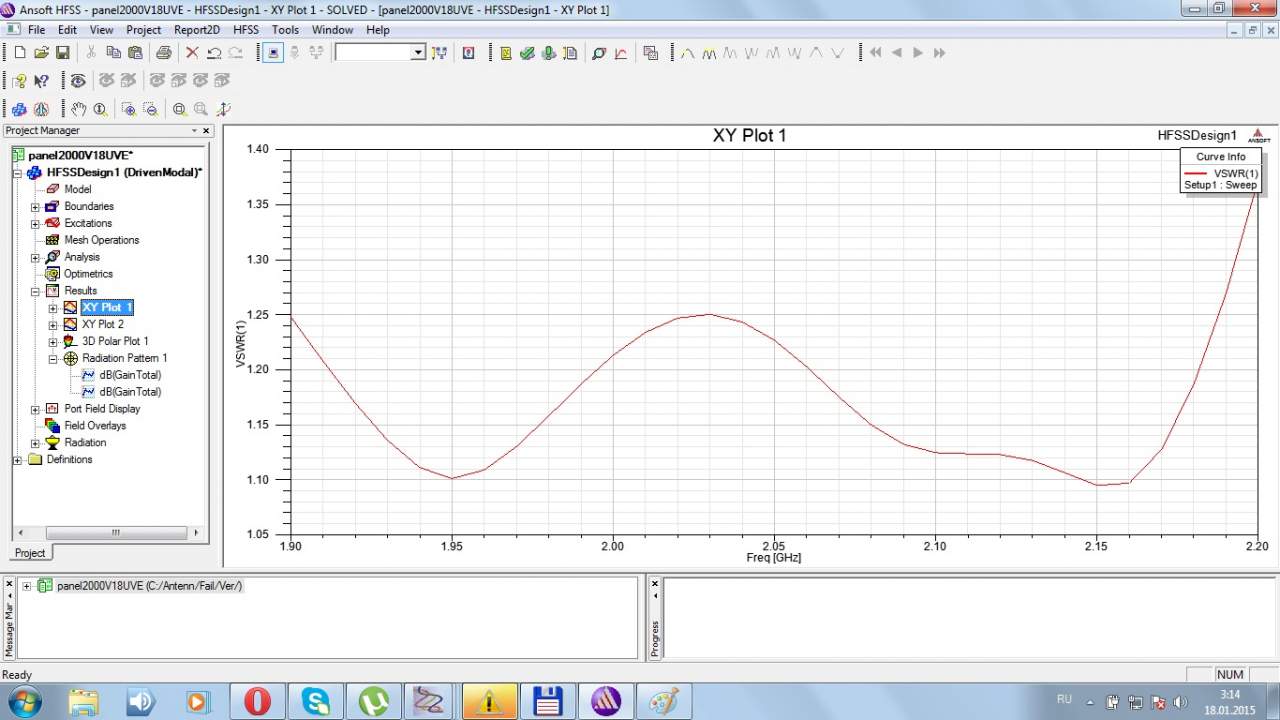This screenshot has width=1280, height=720.
Task: Select the Pan hand tool
Action: pyautogui.click(x=78, y=109)
